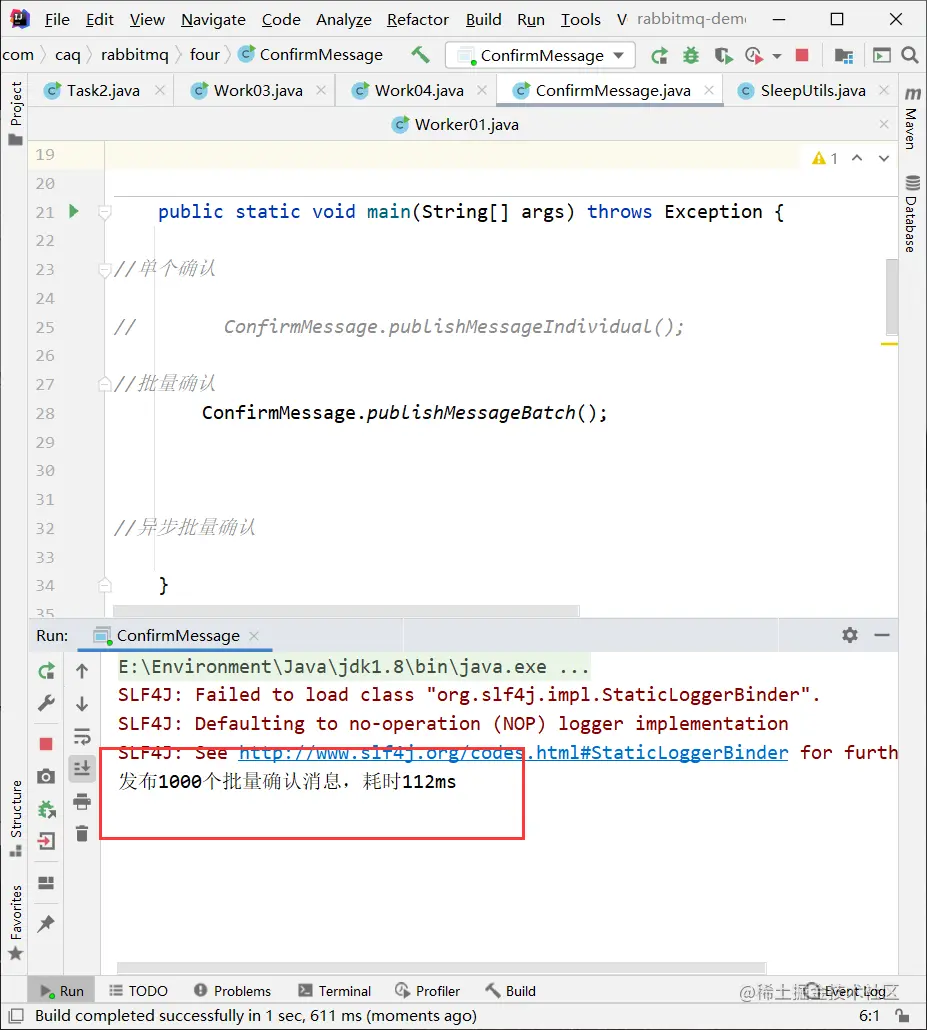Open the Navigate menu
This screenshot has height=1030, width=927.
coord(214,20)
